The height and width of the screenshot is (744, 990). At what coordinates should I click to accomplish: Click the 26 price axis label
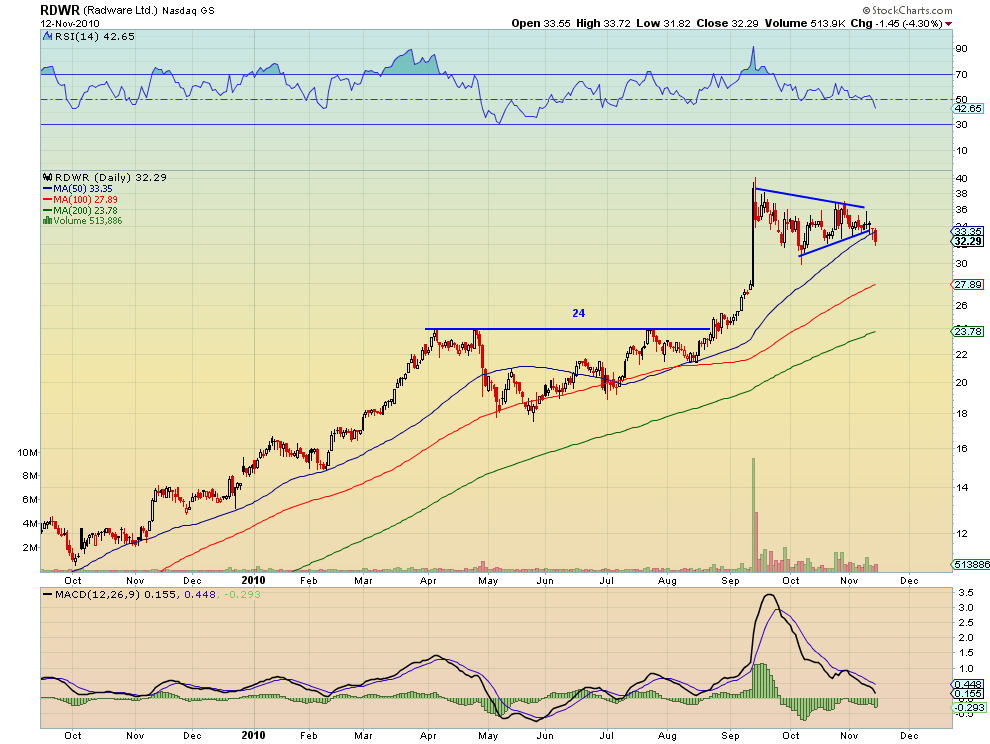[x=961, y=306]
